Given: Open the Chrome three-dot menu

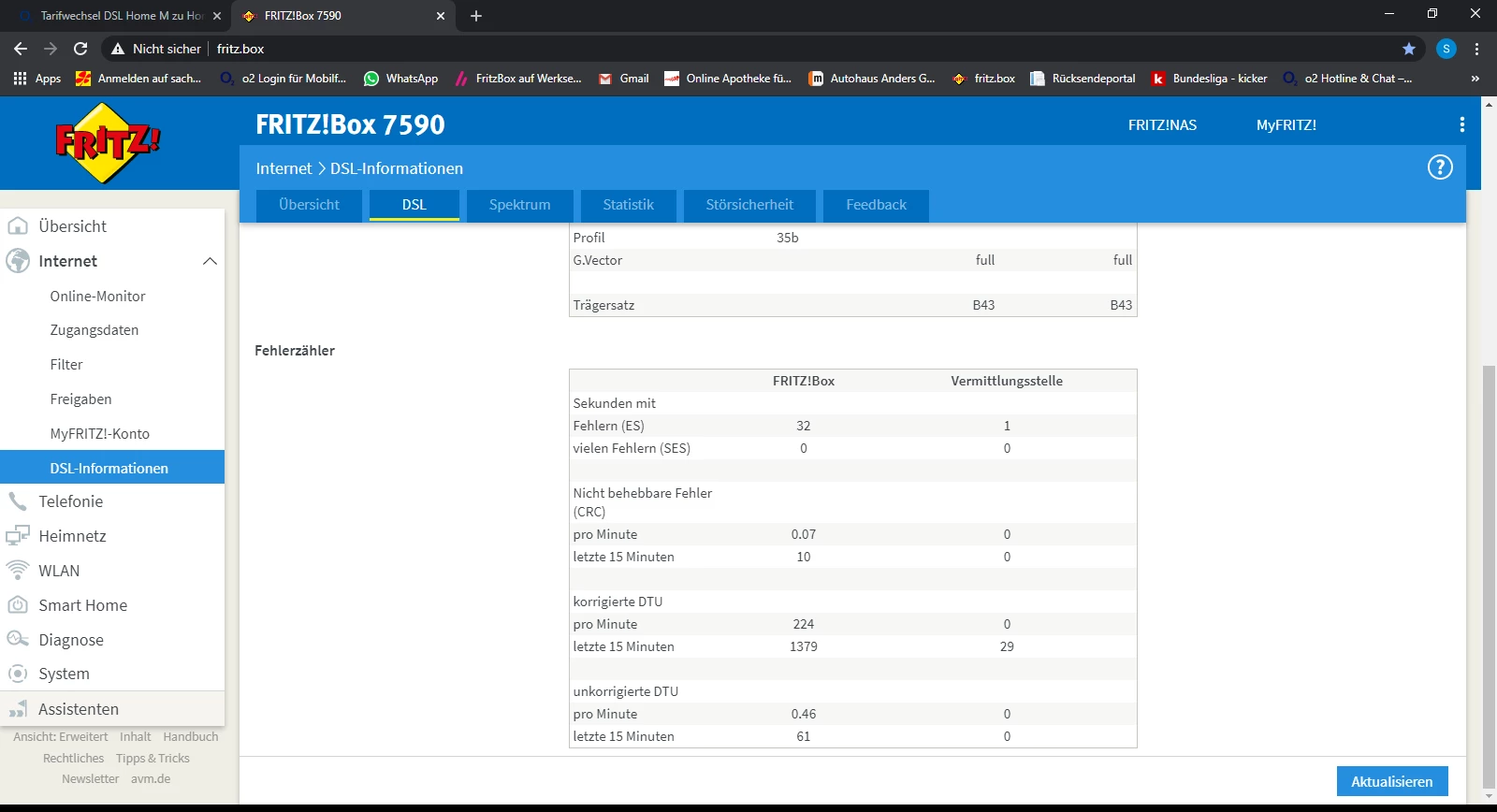Looking at the screenshot, I should (1477, 49).
